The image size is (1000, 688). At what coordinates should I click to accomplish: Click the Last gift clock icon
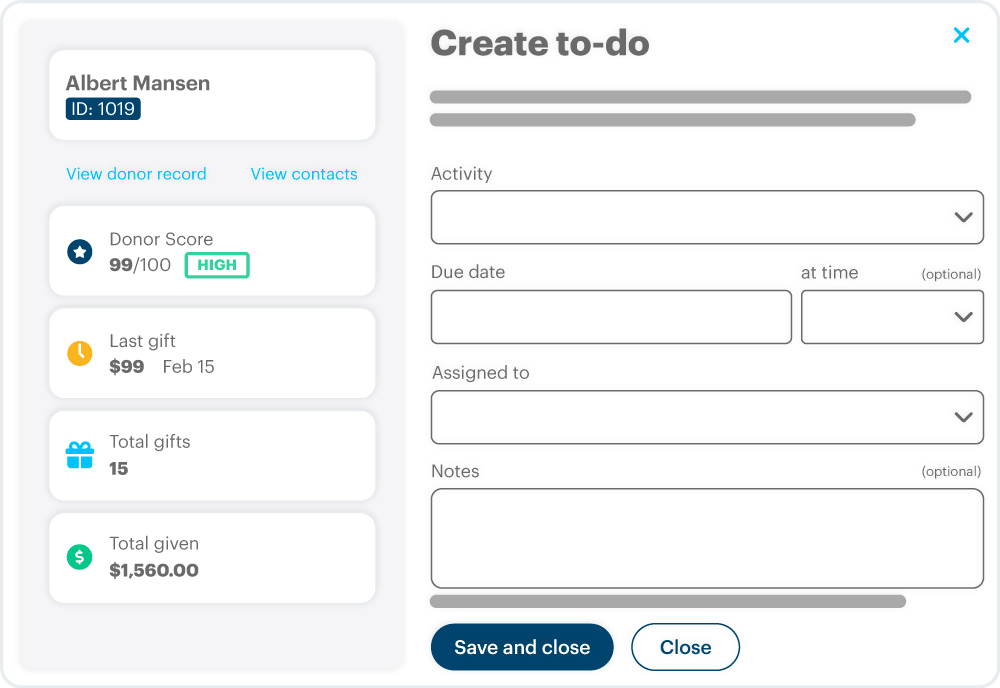(x=80, y=353)
